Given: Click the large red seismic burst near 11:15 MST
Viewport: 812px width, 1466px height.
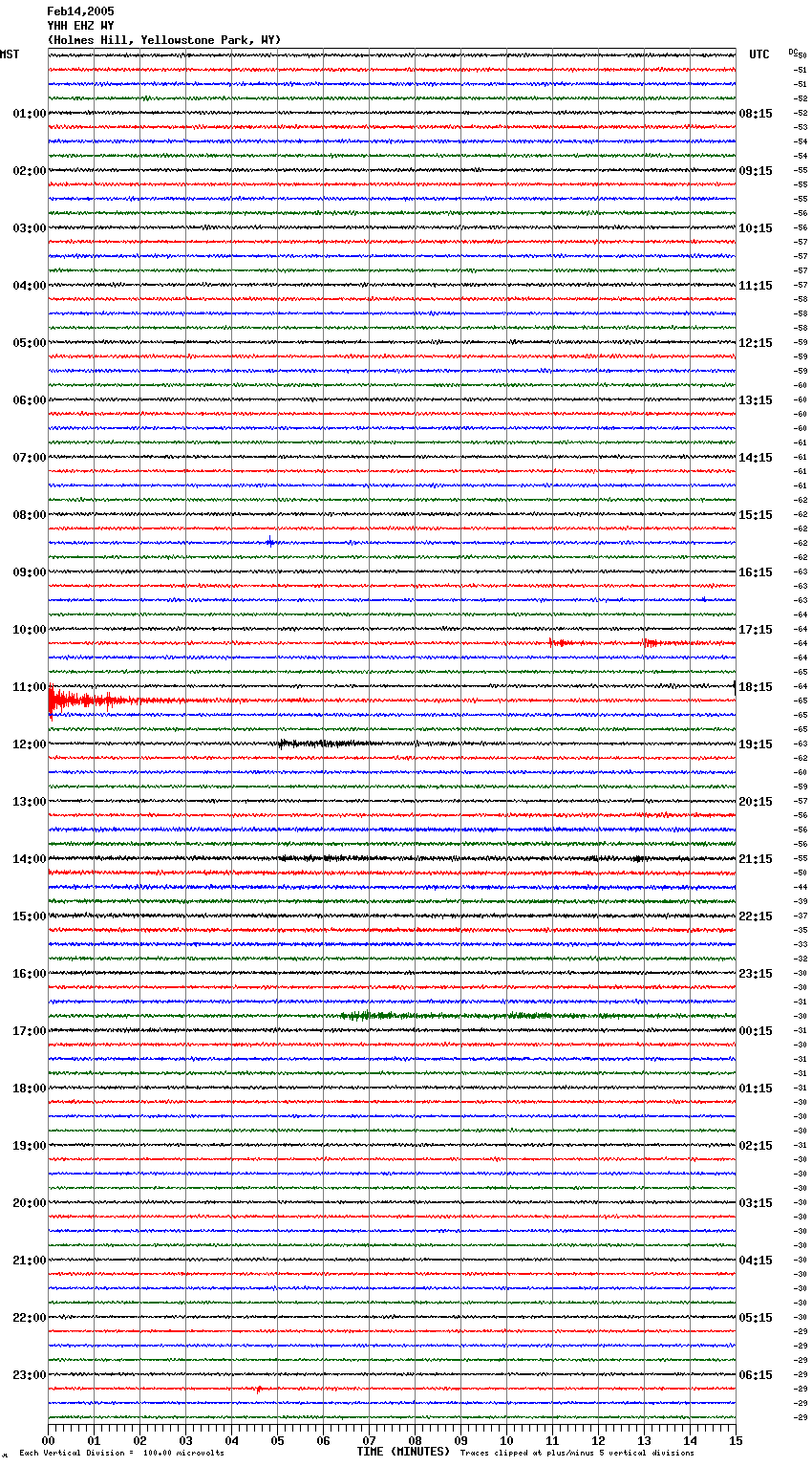Looking at the screenshot, I should click(86, 701).
